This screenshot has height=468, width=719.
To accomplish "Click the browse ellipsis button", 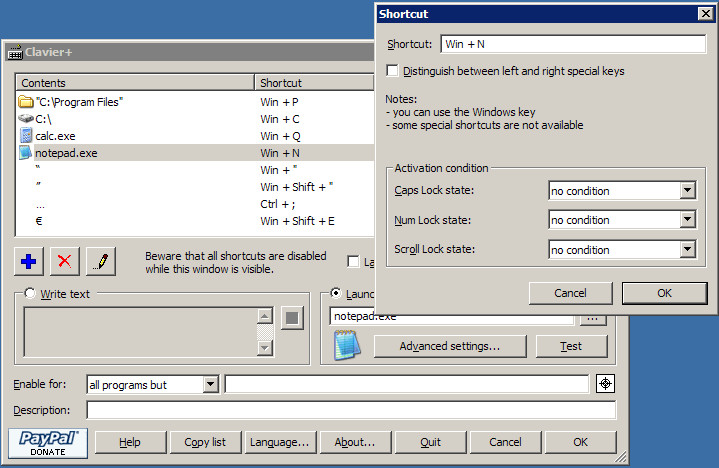I will 592,320.
